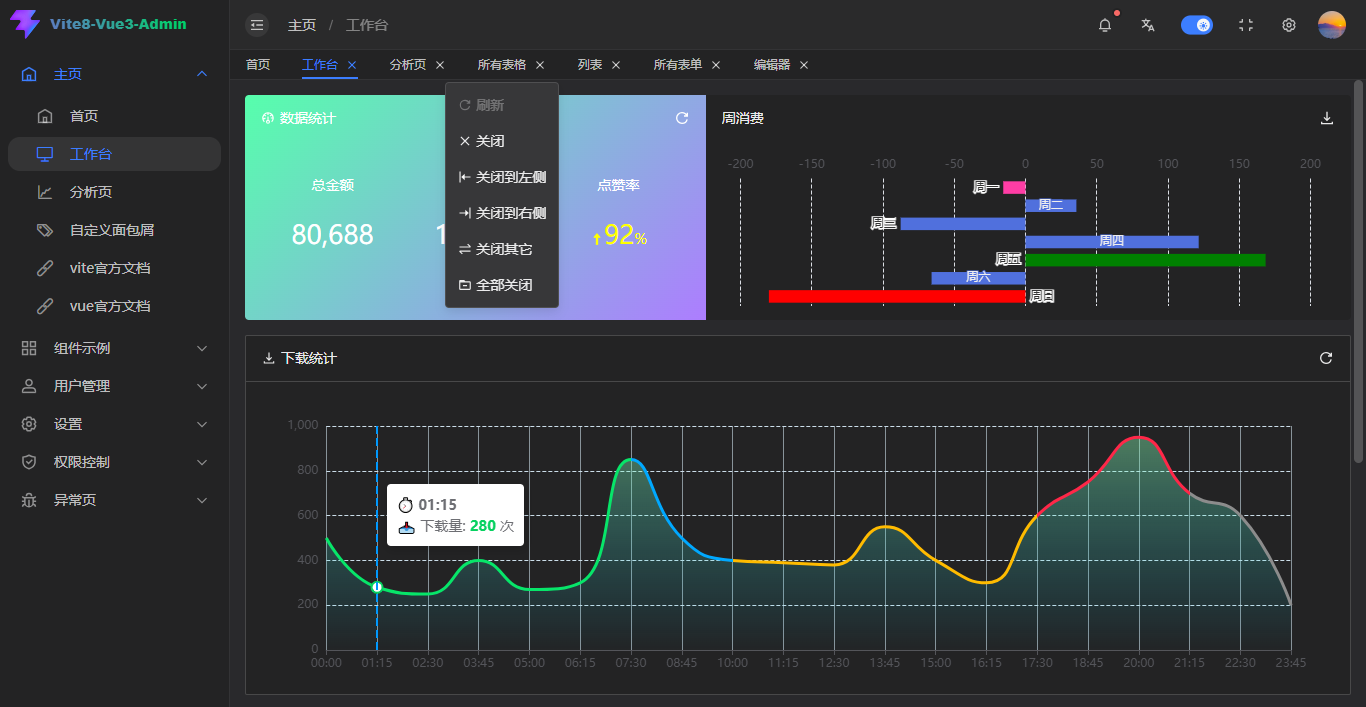
Task: Choose 全部关闭 in the context menu
Action: click(x=502, y=285)
